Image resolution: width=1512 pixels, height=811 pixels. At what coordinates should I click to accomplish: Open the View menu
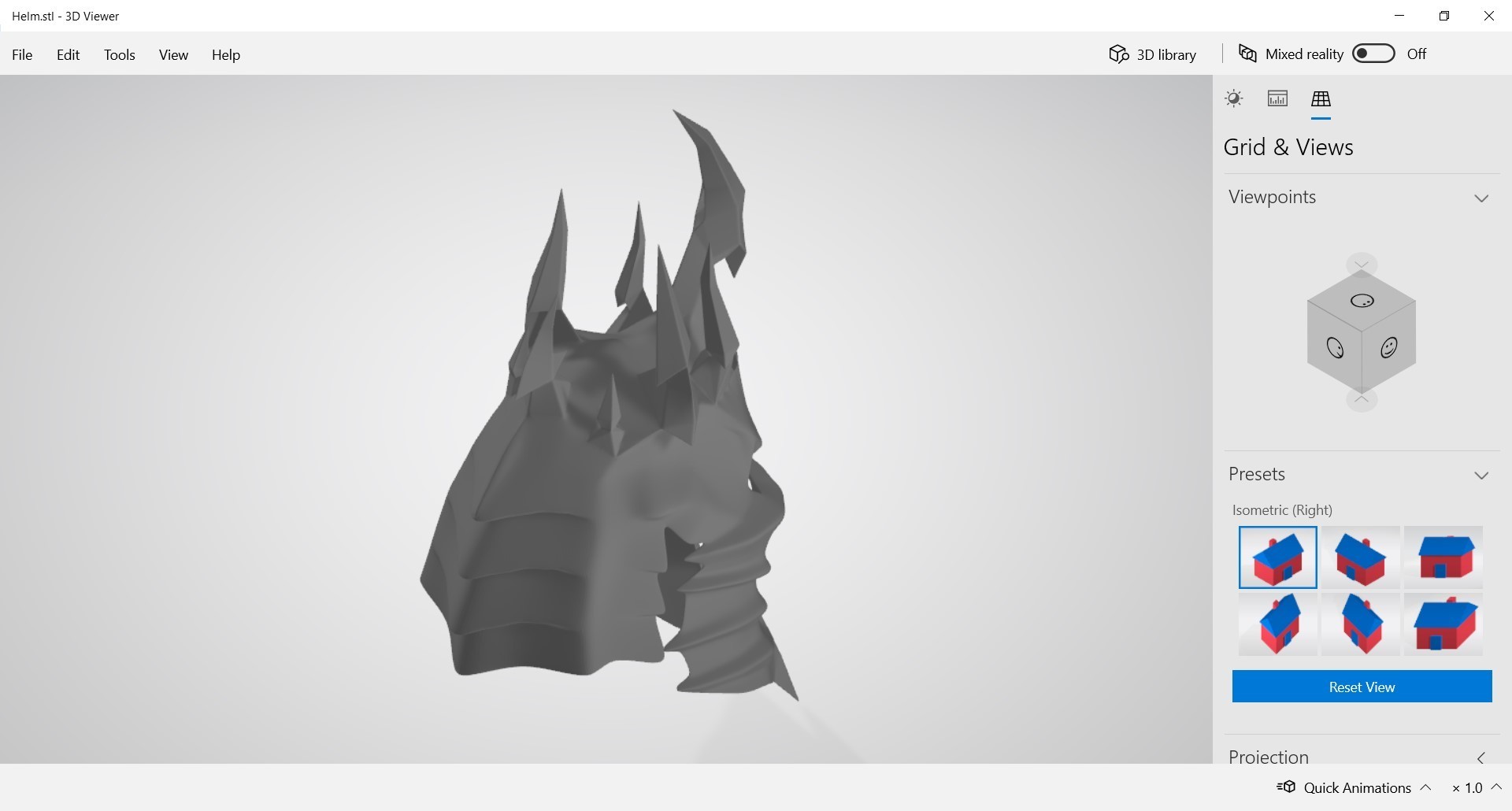tap(173, 54)
